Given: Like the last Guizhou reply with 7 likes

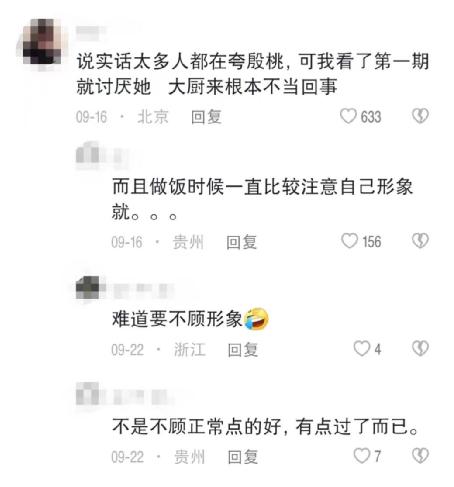Looking at the screenshot, I should tap(362, 456).
